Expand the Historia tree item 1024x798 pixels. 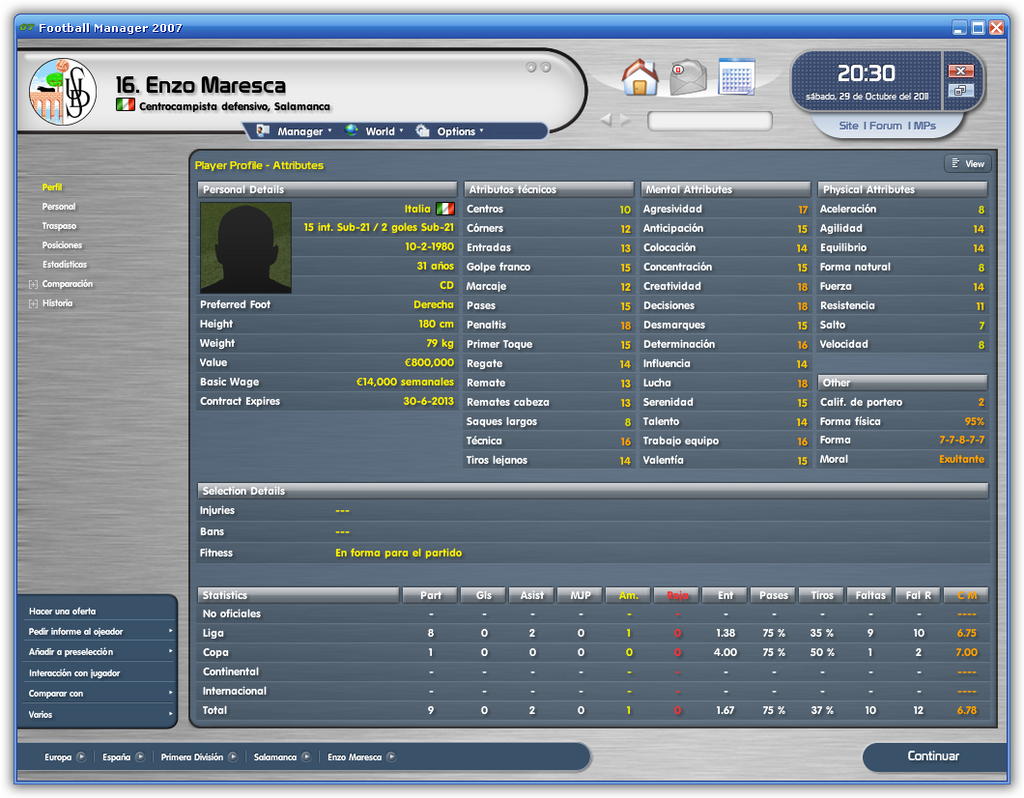click(x=33, y=304)
